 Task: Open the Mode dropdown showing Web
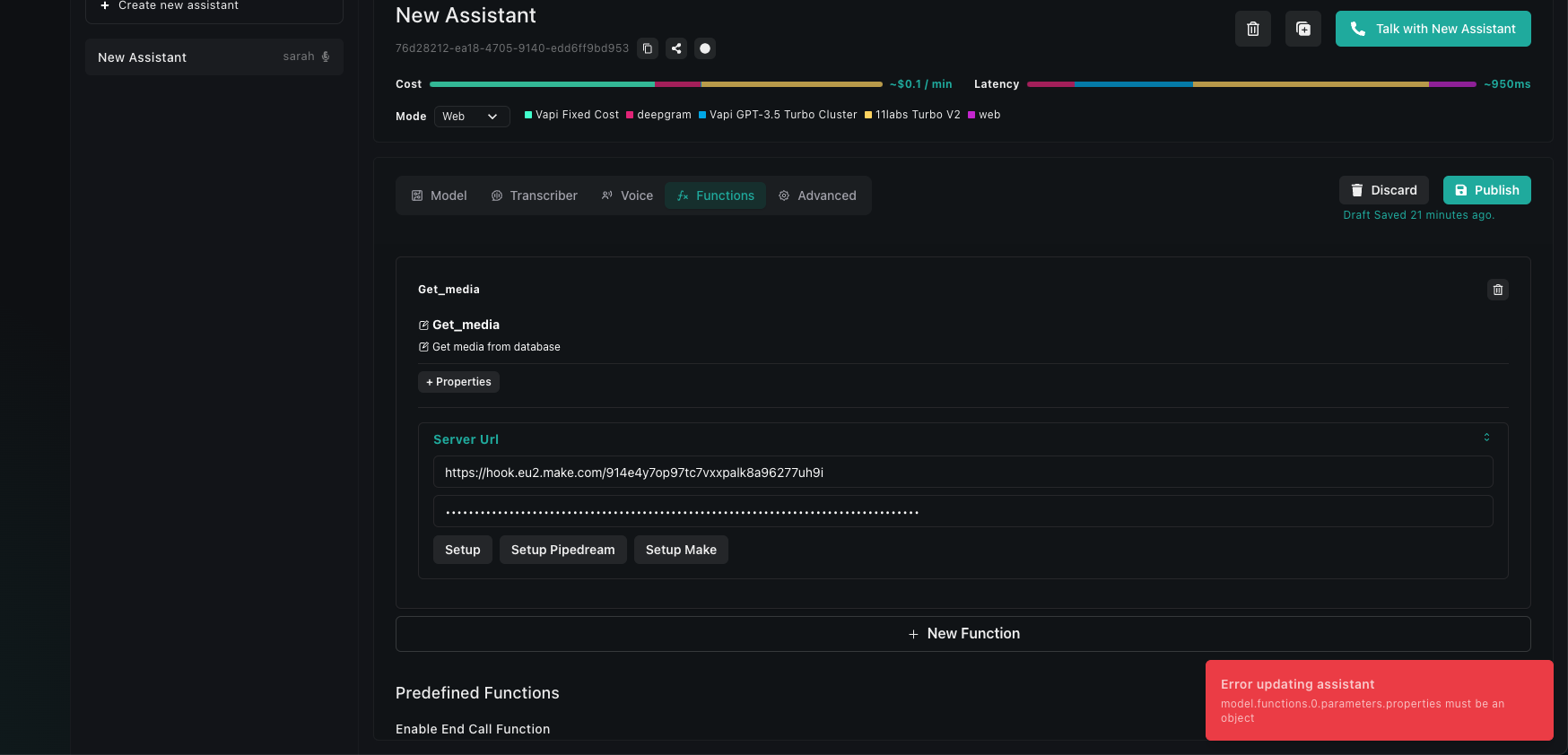click(472, 117)
